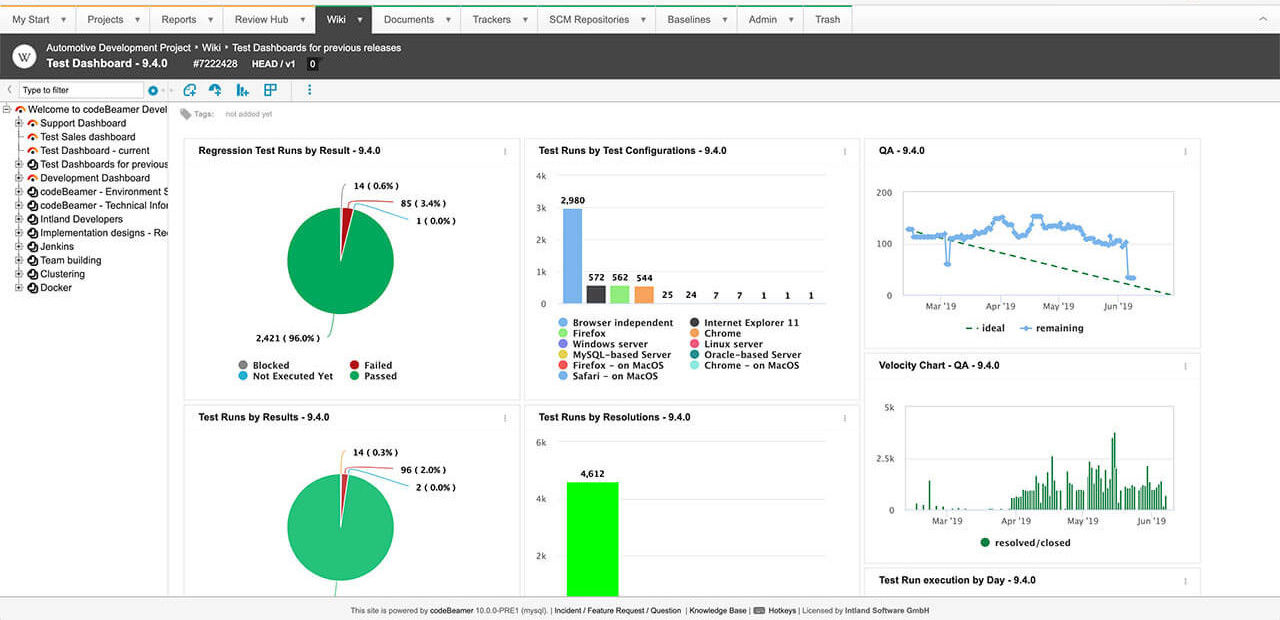1280x620 pixels.
Task: Click the Tags label icon
Action: click(x=185, y=114)
